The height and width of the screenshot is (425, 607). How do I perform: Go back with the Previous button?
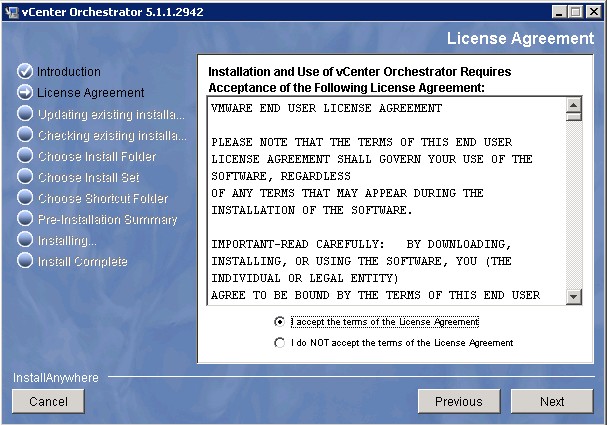pos(458,401)
